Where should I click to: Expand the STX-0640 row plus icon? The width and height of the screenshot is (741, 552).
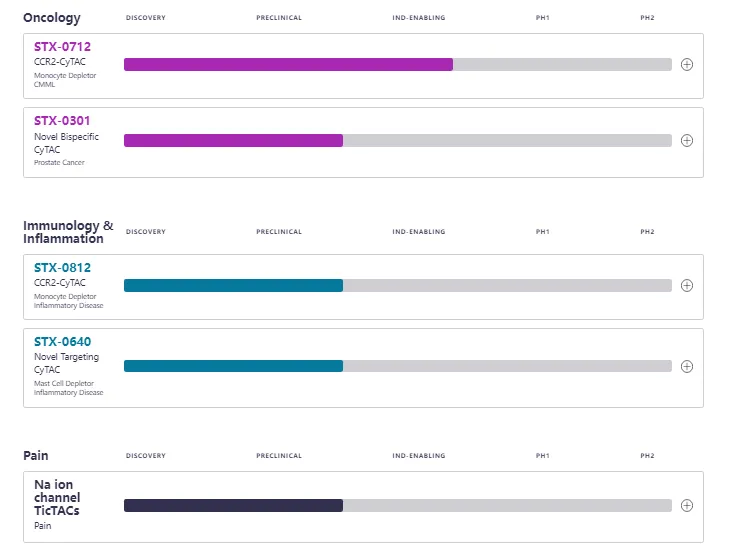(686, 366)
